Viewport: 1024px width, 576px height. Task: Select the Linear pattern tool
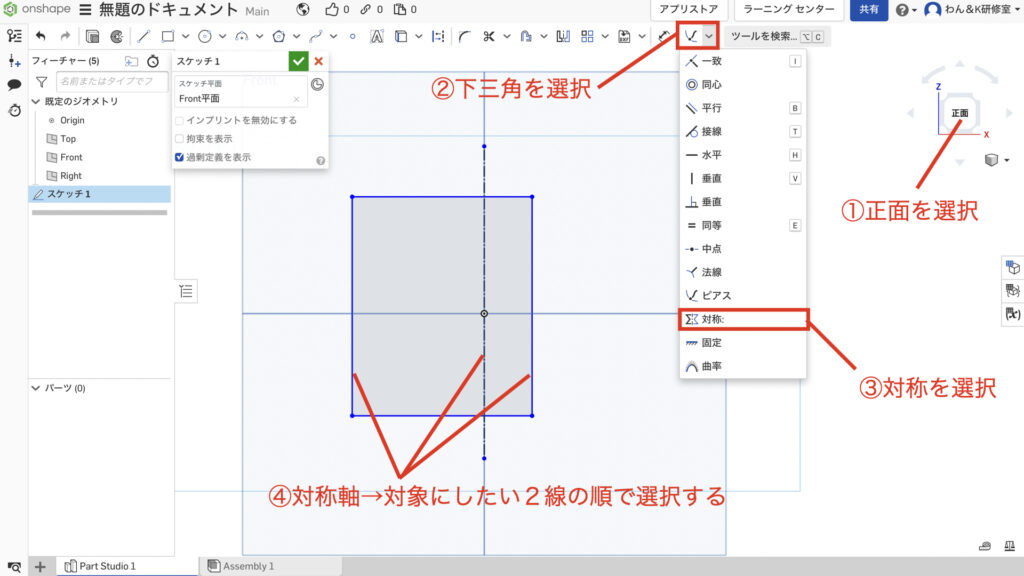click(x=587, y=37)
